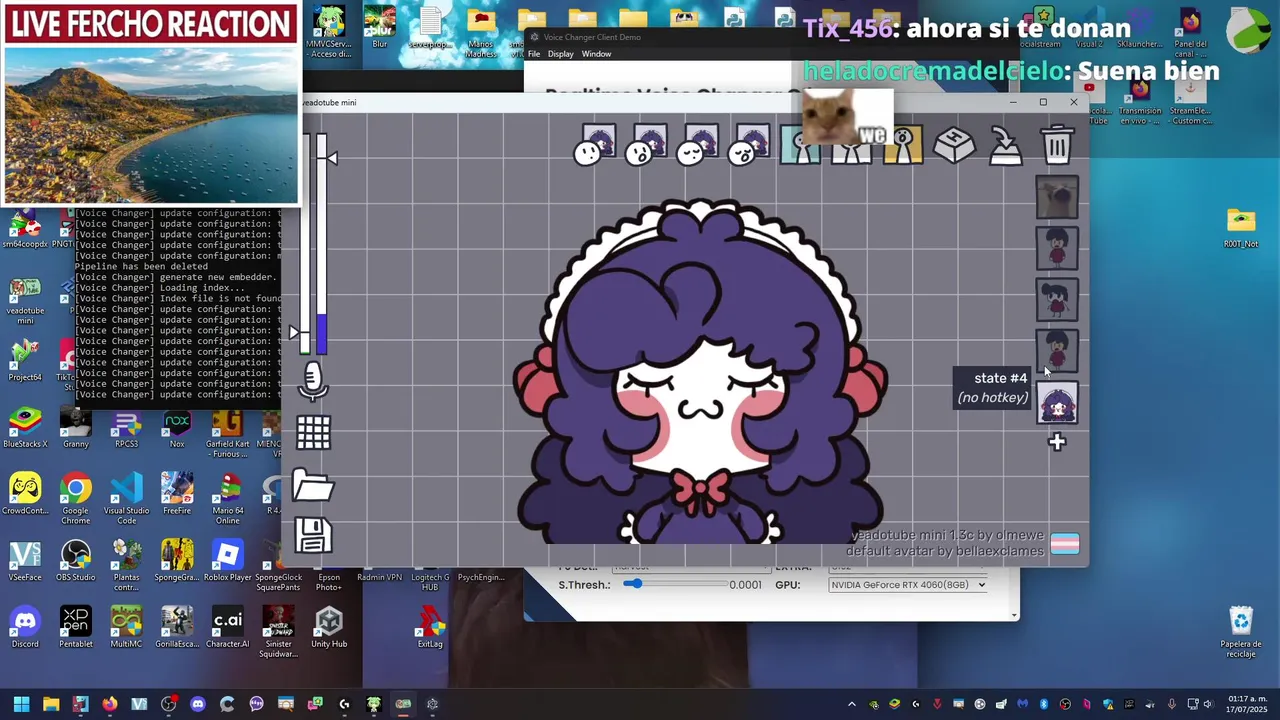
Task: Open Project64 desktop shortcut
Action: click(25, 360)
